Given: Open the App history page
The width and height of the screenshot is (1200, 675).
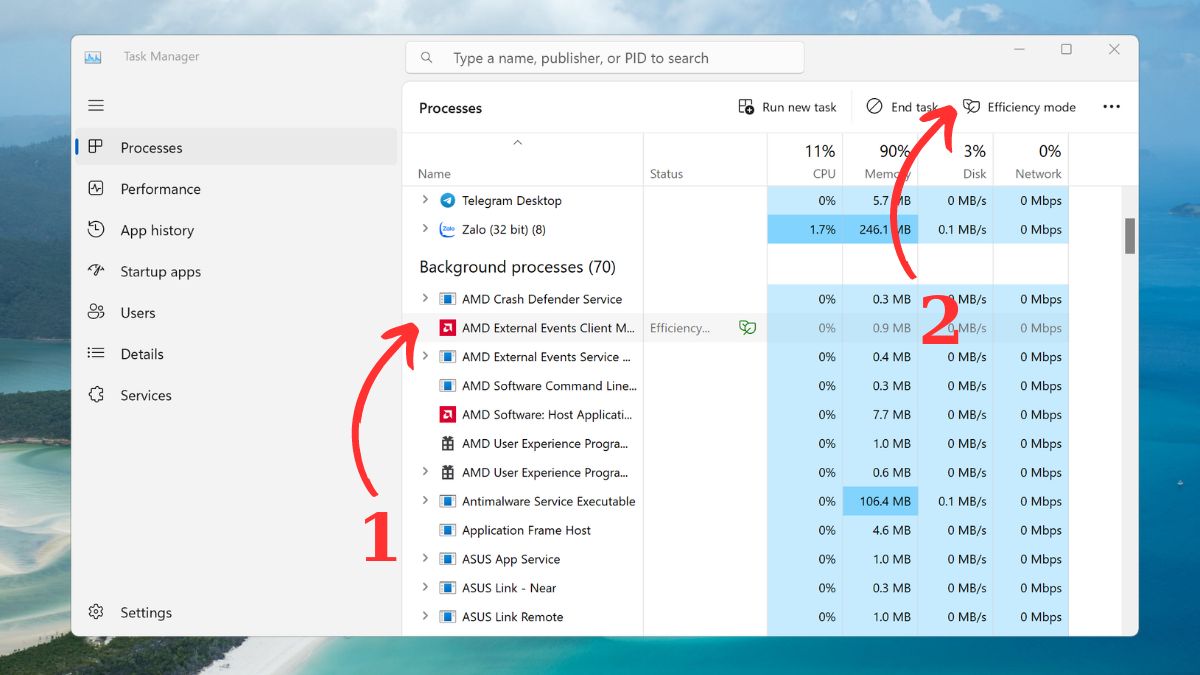Looking at the screenshot, I should click(x=236, y=230).
